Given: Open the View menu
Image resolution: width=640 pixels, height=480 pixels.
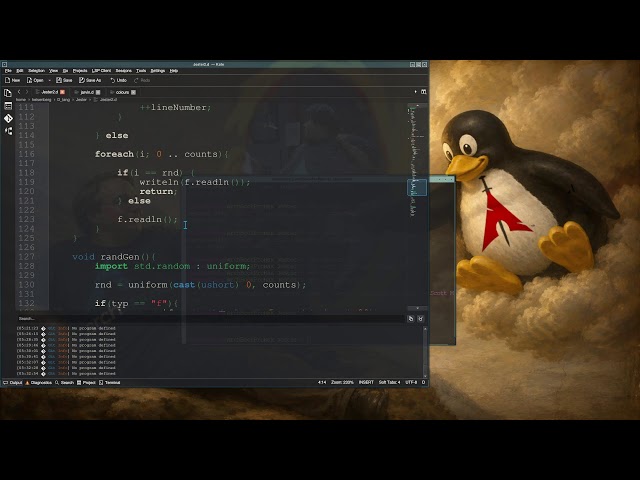Looking at the screenshot, I should point(53,71).
